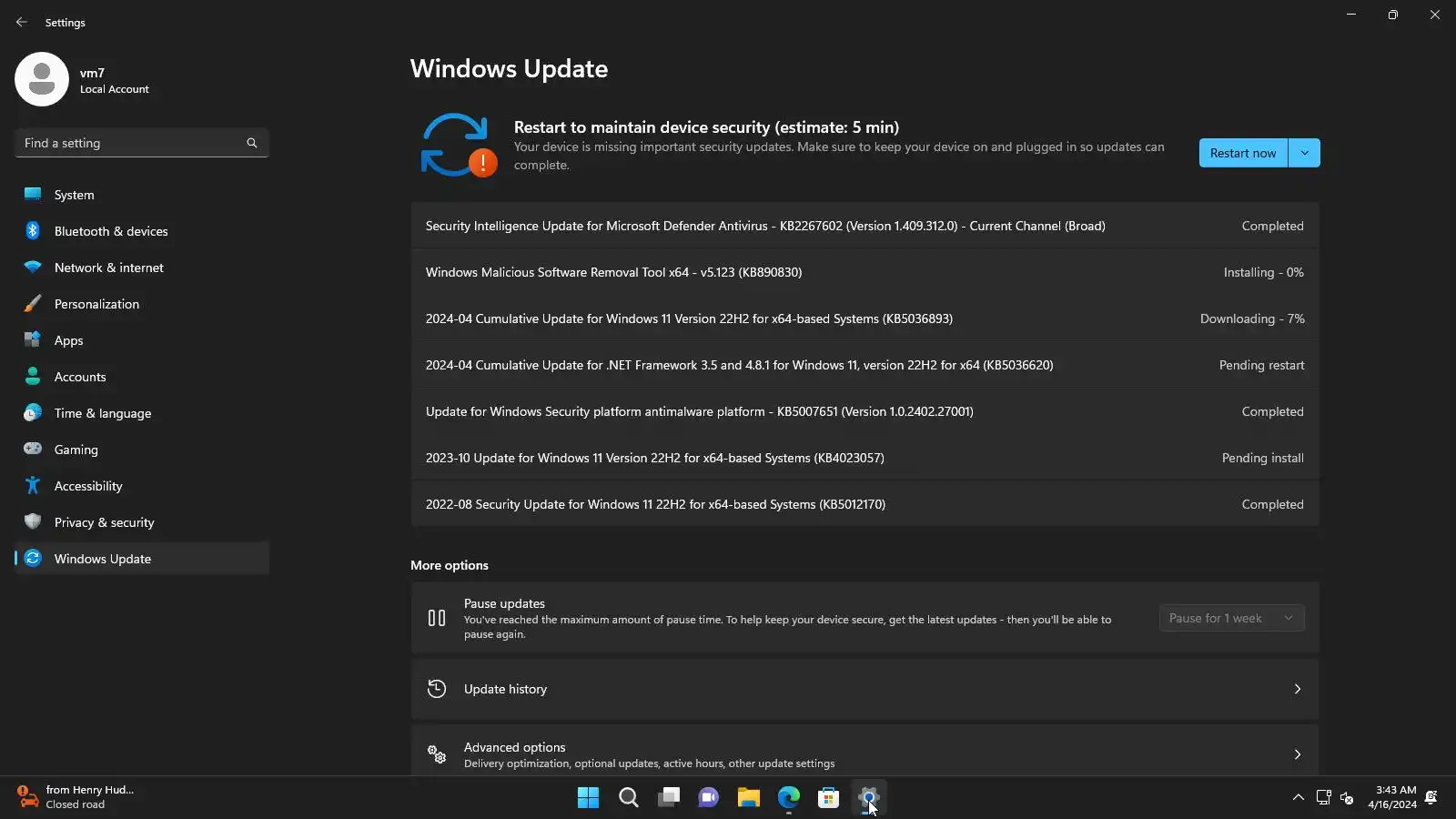The width and height of the screenshot is (1456, 819).
Task: Click the Pending restart status
Action: pyautogui.click(x=1261, y=365)
